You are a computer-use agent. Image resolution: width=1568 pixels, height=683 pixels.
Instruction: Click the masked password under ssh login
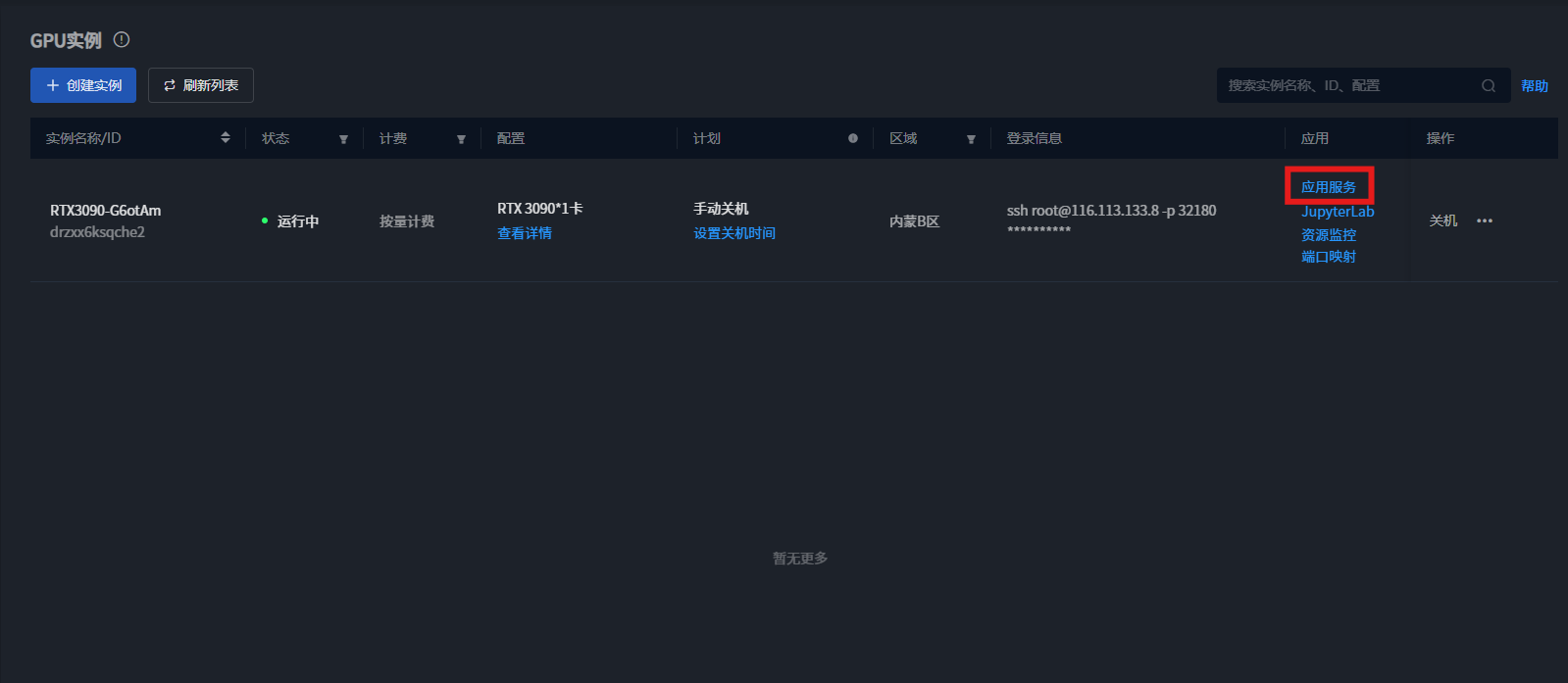tap(1038, 231)
